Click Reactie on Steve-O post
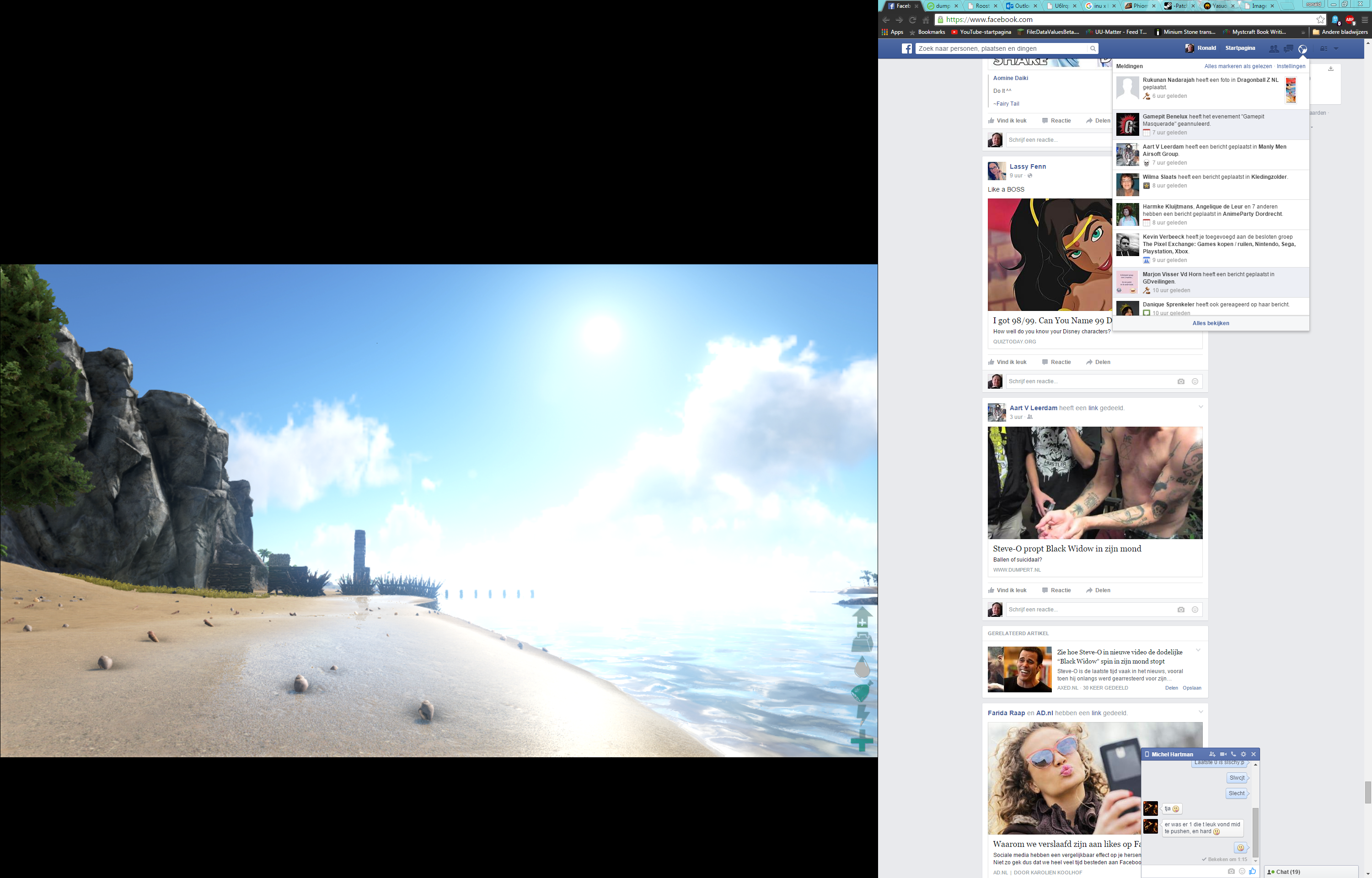 [x=1056, y=590]
